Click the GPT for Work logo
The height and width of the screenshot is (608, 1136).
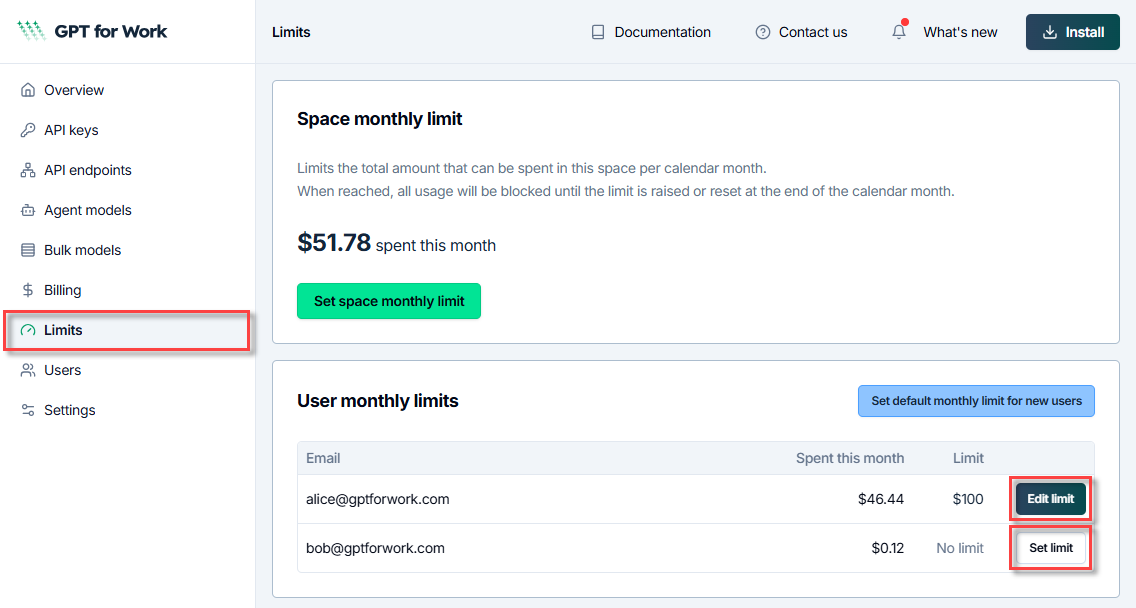(91, 30)
